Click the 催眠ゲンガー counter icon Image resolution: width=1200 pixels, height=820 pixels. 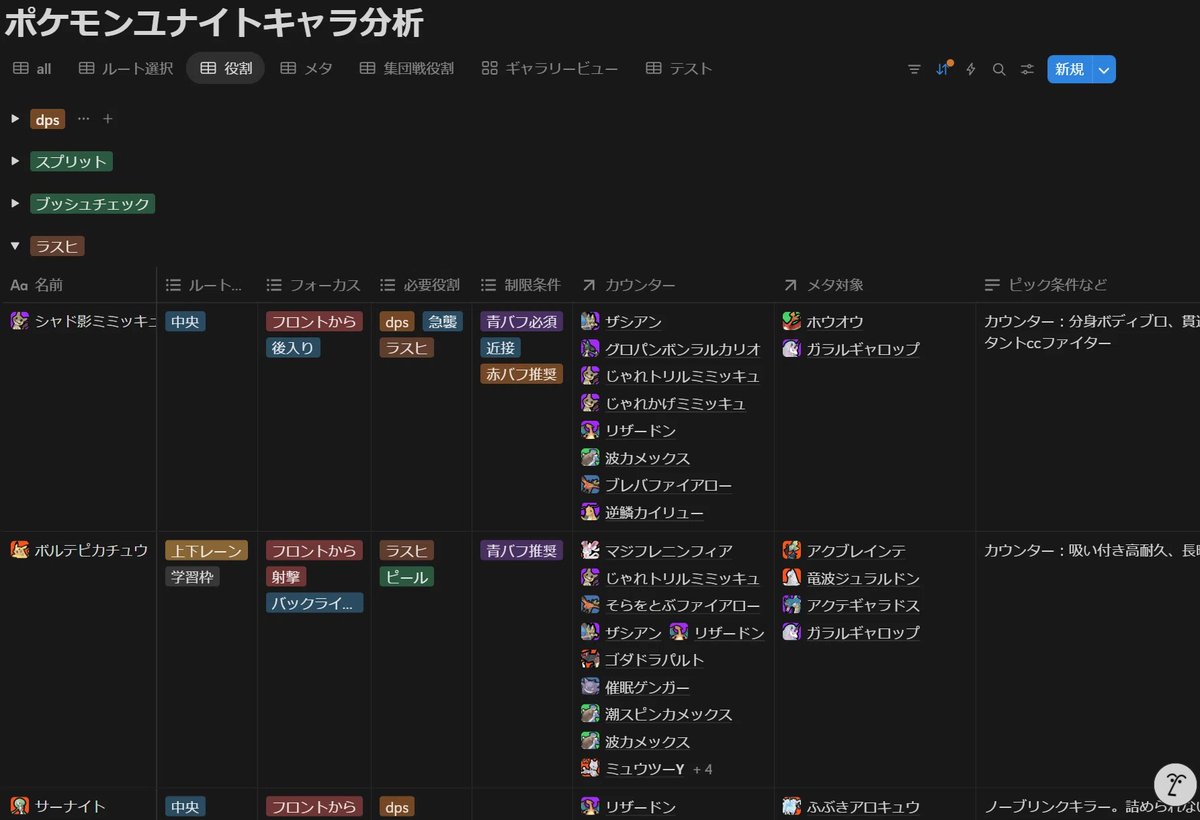tap(590, 687)
